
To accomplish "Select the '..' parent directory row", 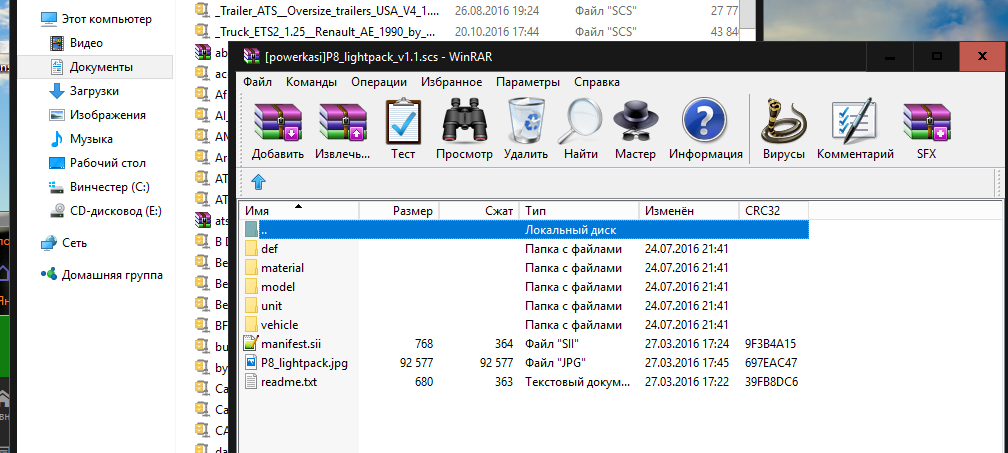I will (x=525, y=229).
